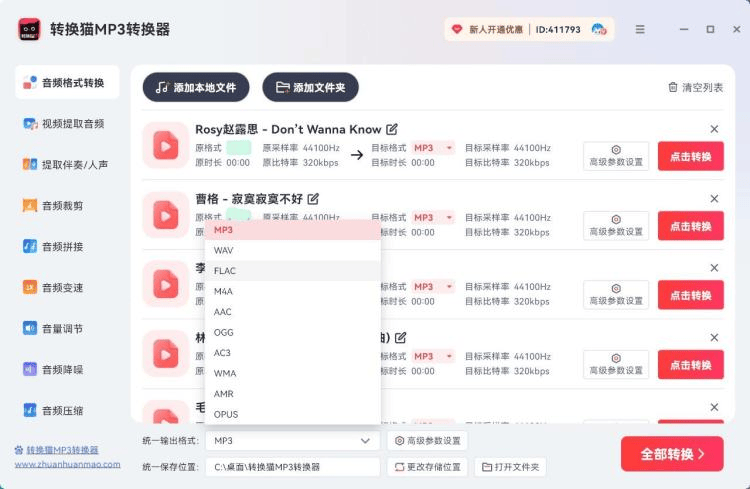This screenshot has width=750, height=489.
Task: Open the www.zhuanhuanmao.com link
Action: click(67, 464)
